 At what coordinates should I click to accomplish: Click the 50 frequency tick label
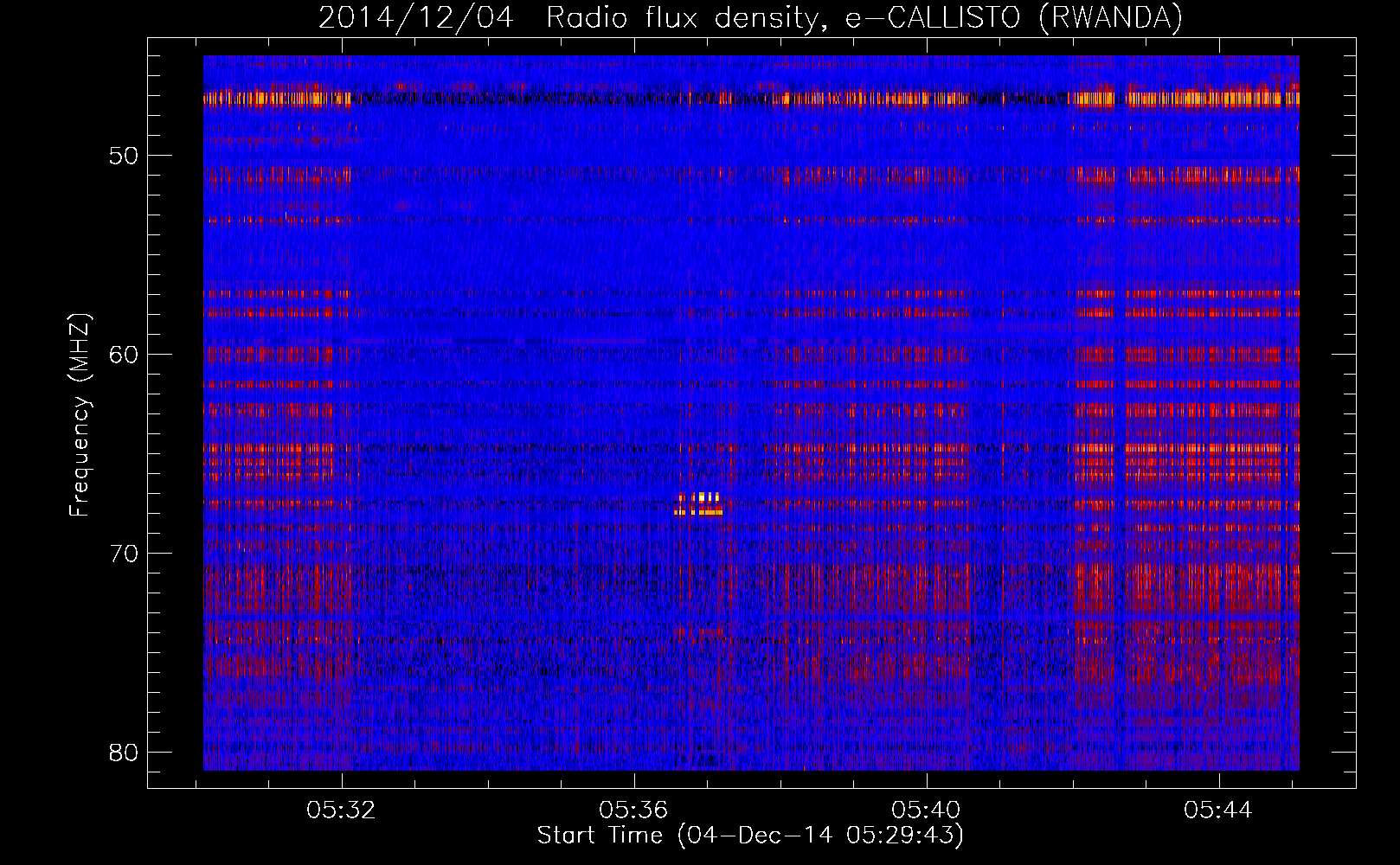point(124,156)
